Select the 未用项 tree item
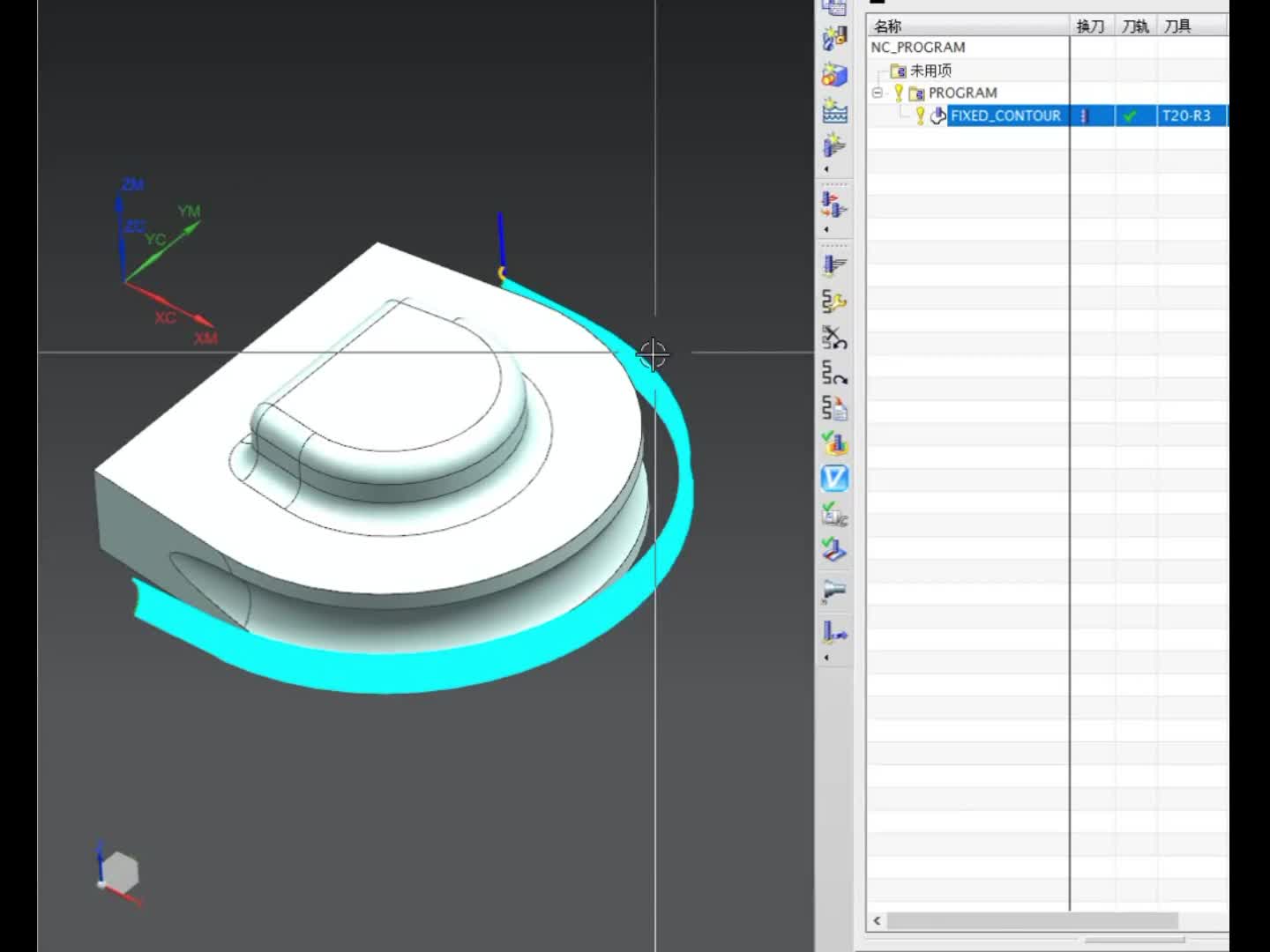The height and width of the screenshot is (952, 1270). [930, 71]
